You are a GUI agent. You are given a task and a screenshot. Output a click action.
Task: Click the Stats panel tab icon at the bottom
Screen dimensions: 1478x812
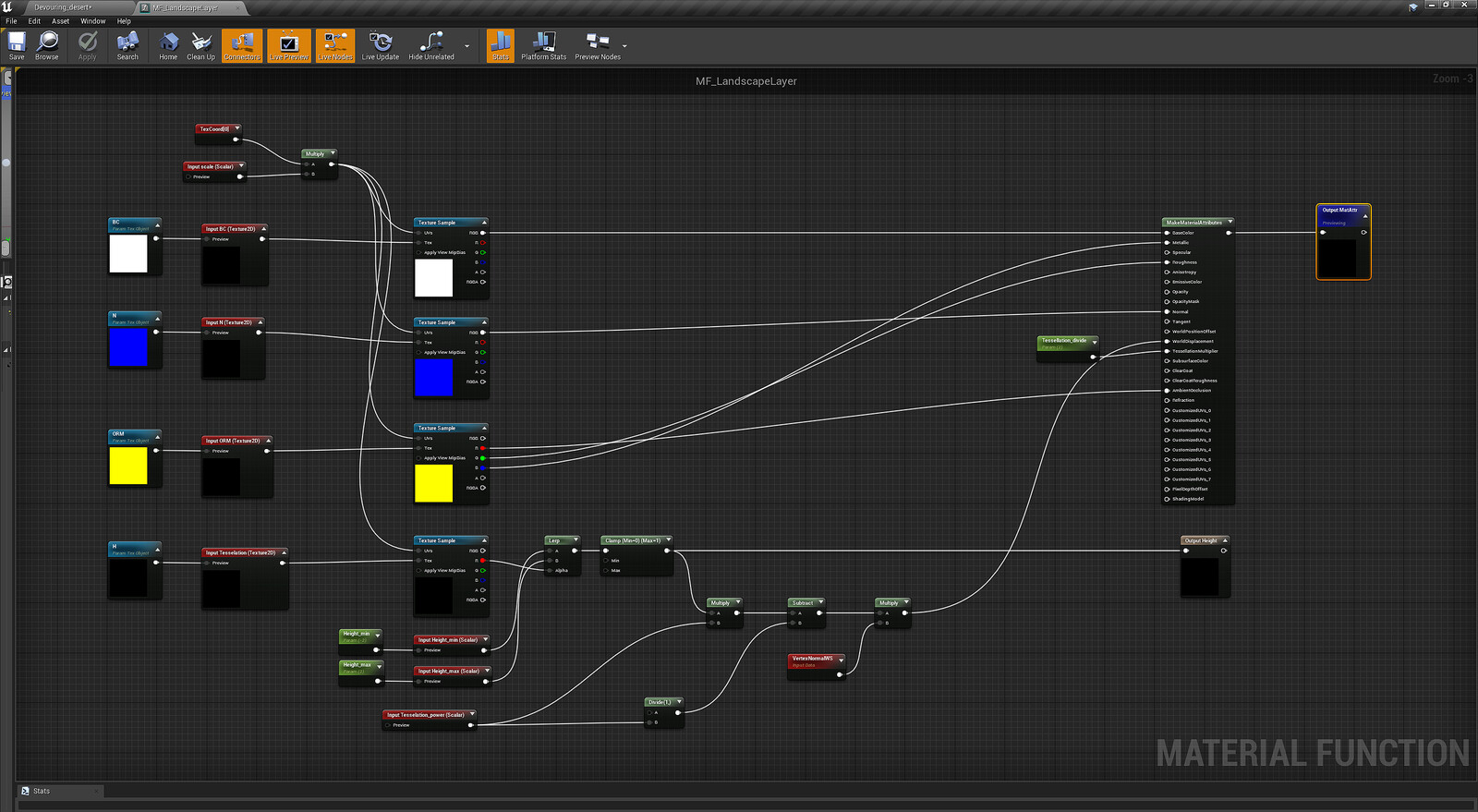(x=26, y=791)
